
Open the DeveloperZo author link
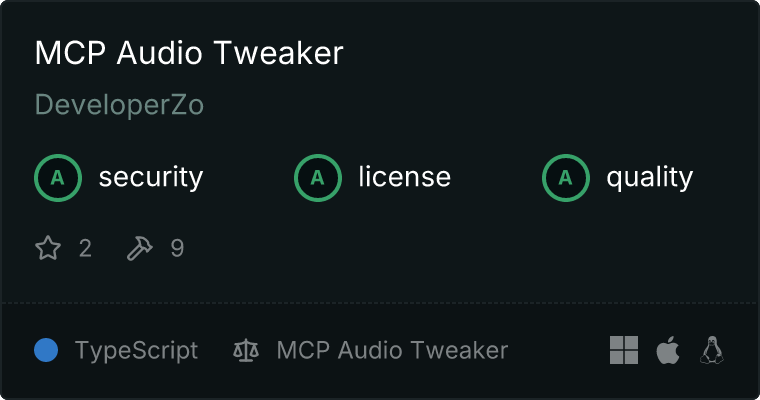click(x=119, y=105)
